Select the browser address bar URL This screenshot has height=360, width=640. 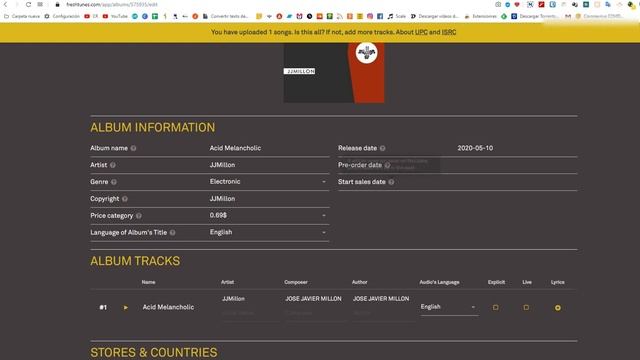(112, 4)
